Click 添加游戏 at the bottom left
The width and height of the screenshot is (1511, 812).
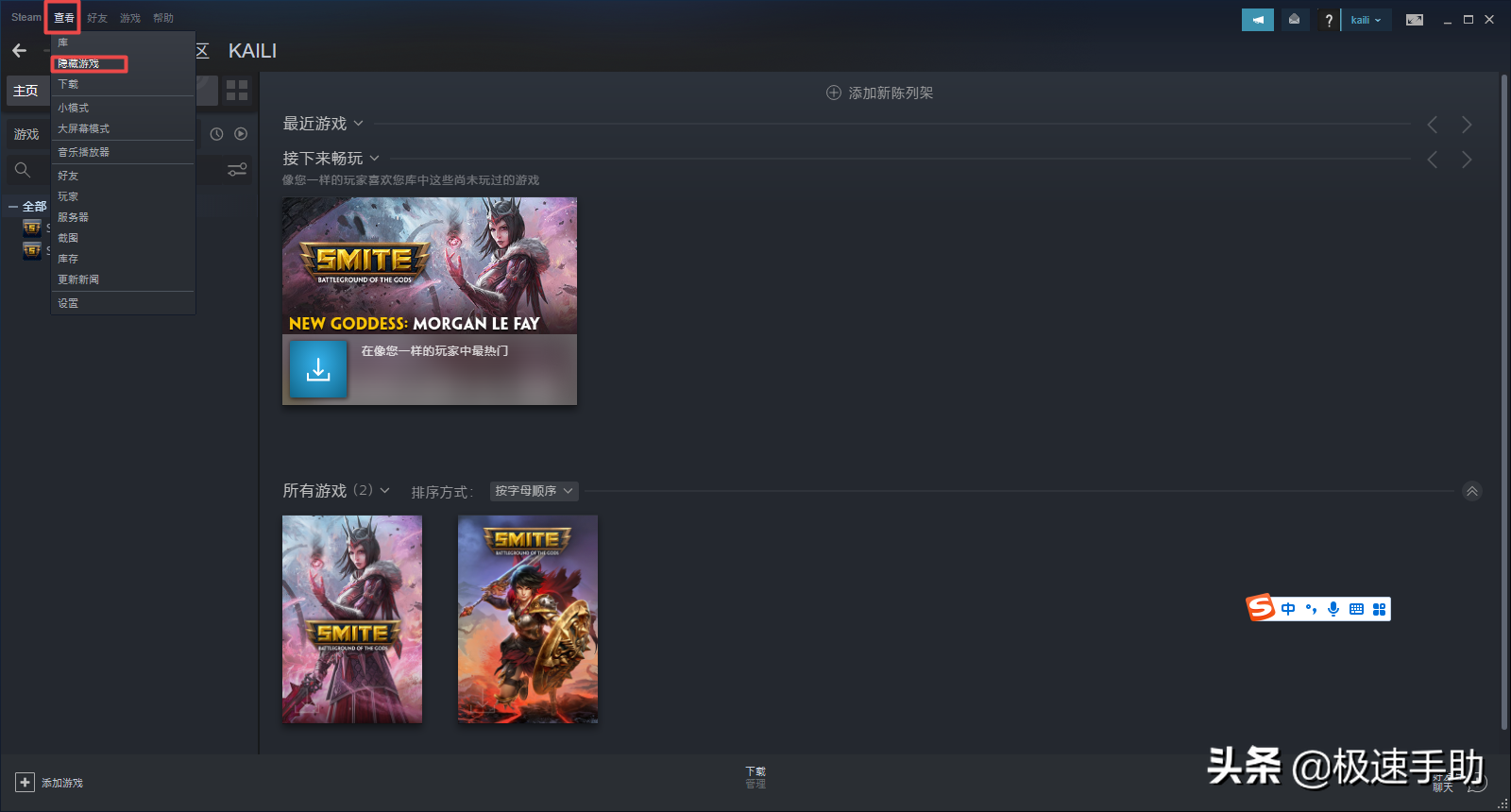(50, 783)
